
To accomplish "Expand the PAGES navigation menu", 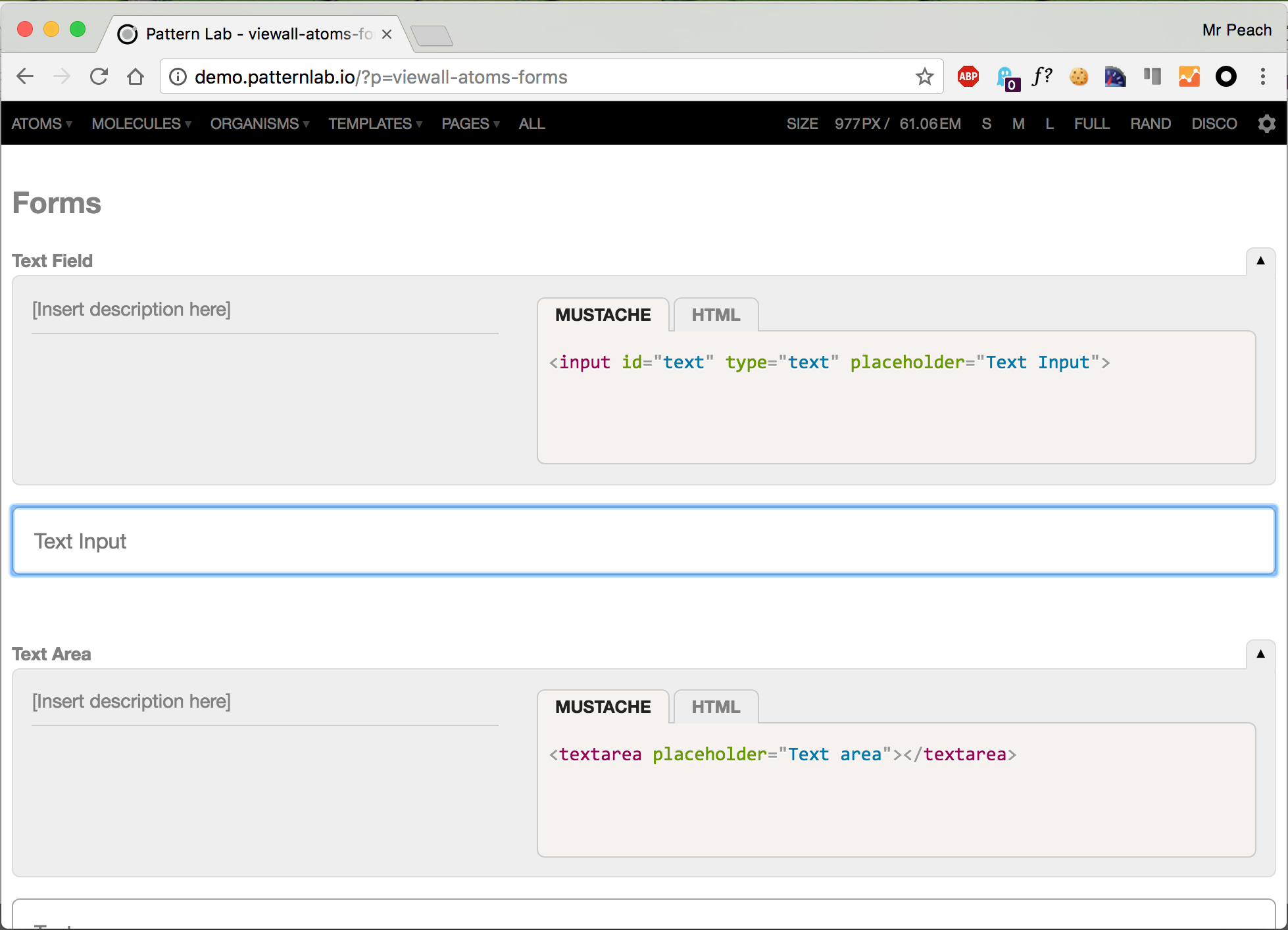I will [471, 124].
